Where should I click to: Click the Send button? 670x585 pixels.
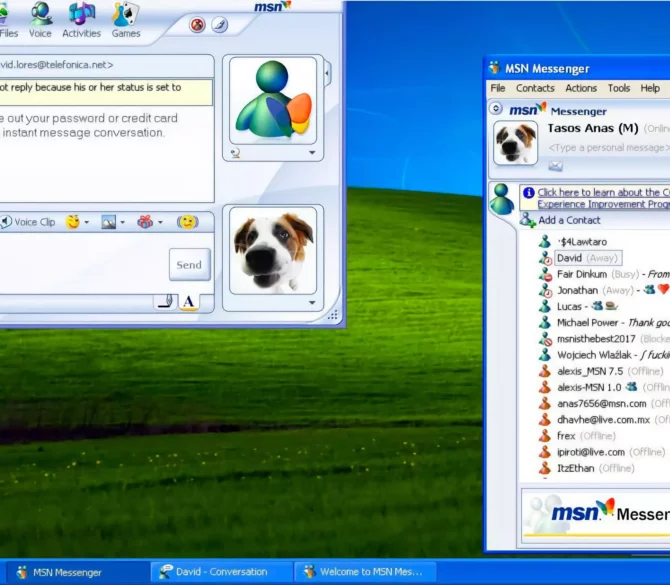(x=190, y=265)
